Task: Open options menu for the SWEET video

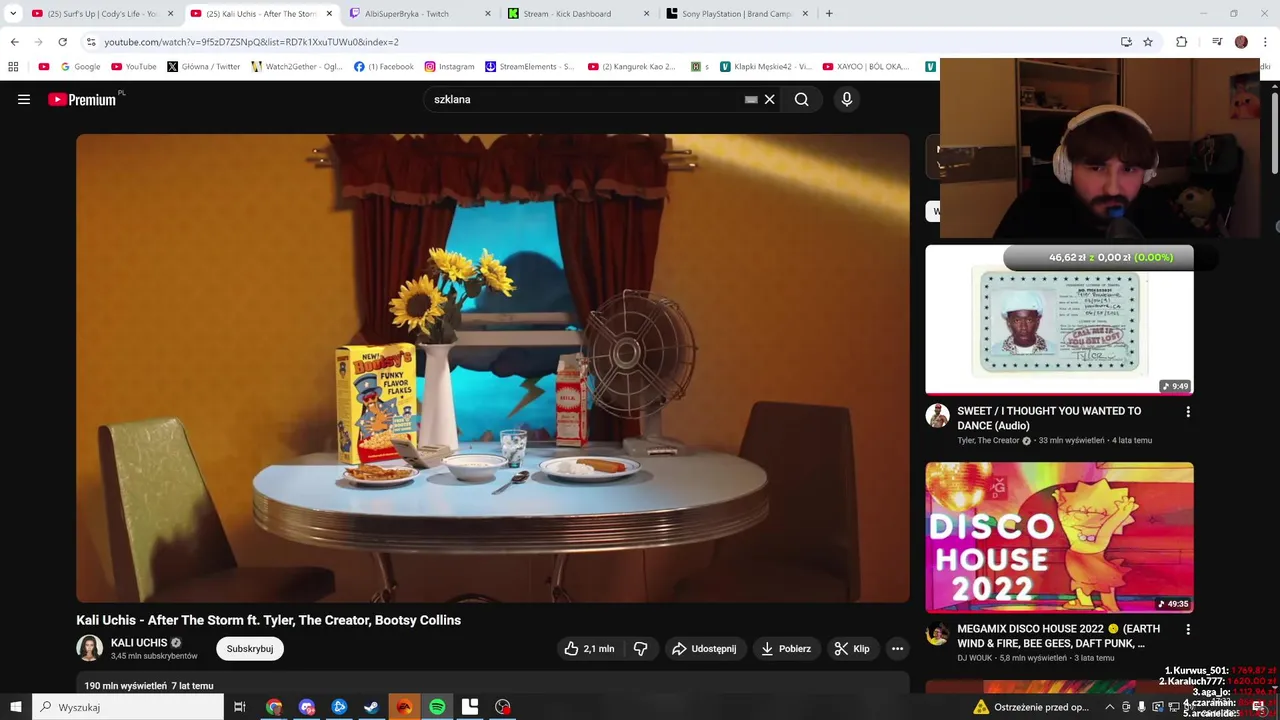Action: point(1188,412)
